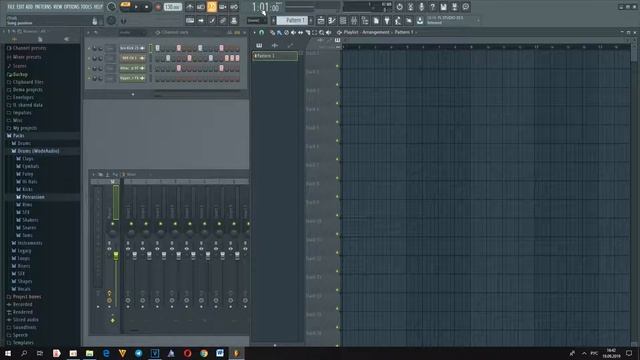This screenshot has width=640, height=360.
Task: Toggle the note/clip grouping link icon
Action: (223, 20)
